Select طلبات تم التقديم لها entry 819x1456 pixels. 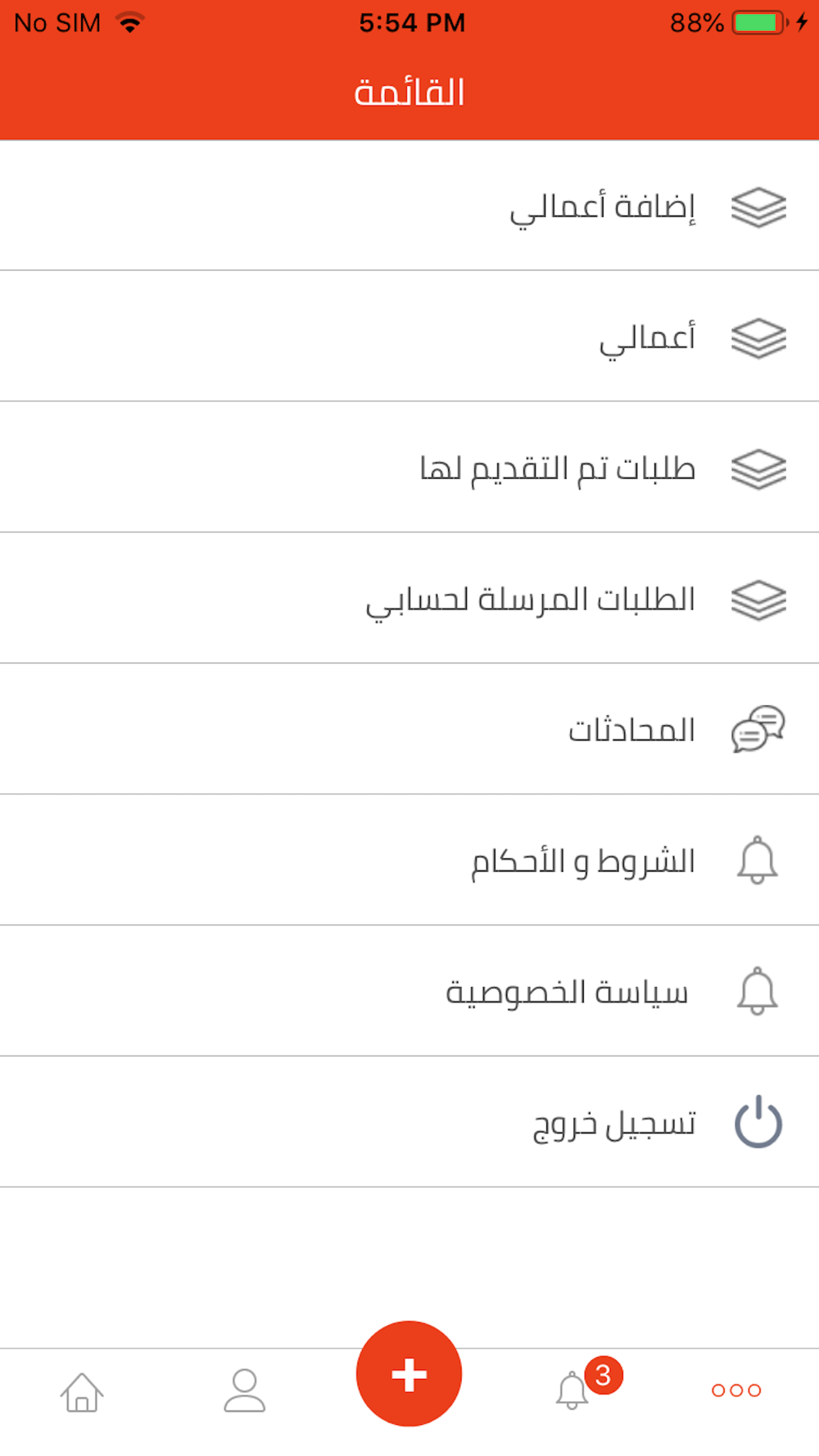click(409, 467)
